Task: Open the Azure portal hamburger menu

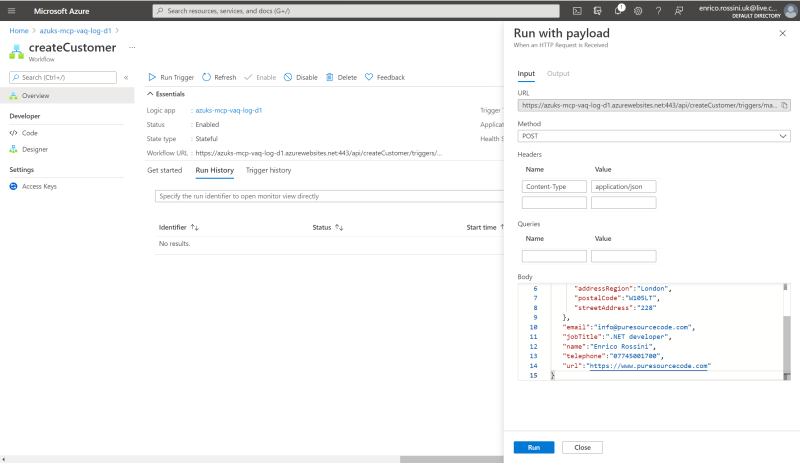Action: click(12, 11)
